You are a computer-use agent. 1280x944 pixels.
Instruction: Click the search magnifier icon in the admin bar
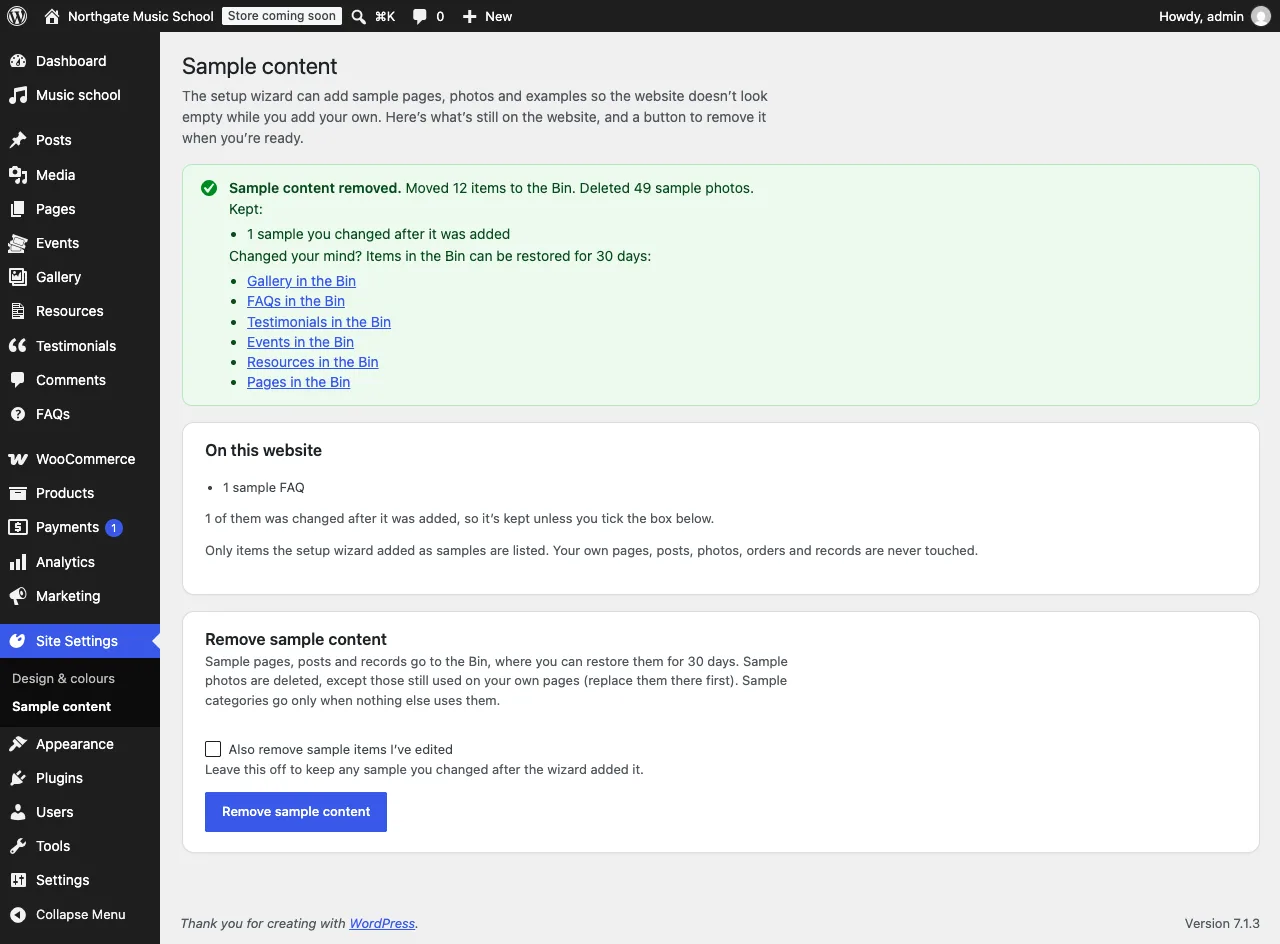359,16
